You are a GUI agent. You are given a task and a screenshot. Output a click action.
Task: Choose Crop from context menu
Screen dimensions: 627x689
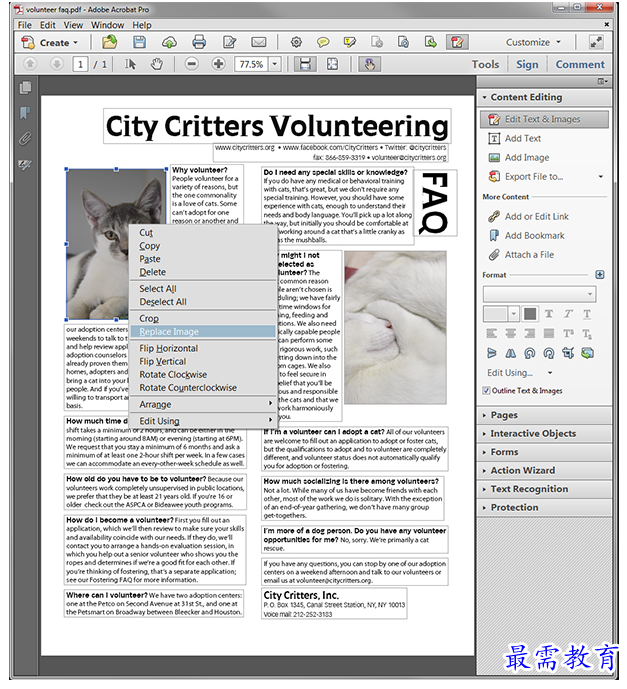203,319
